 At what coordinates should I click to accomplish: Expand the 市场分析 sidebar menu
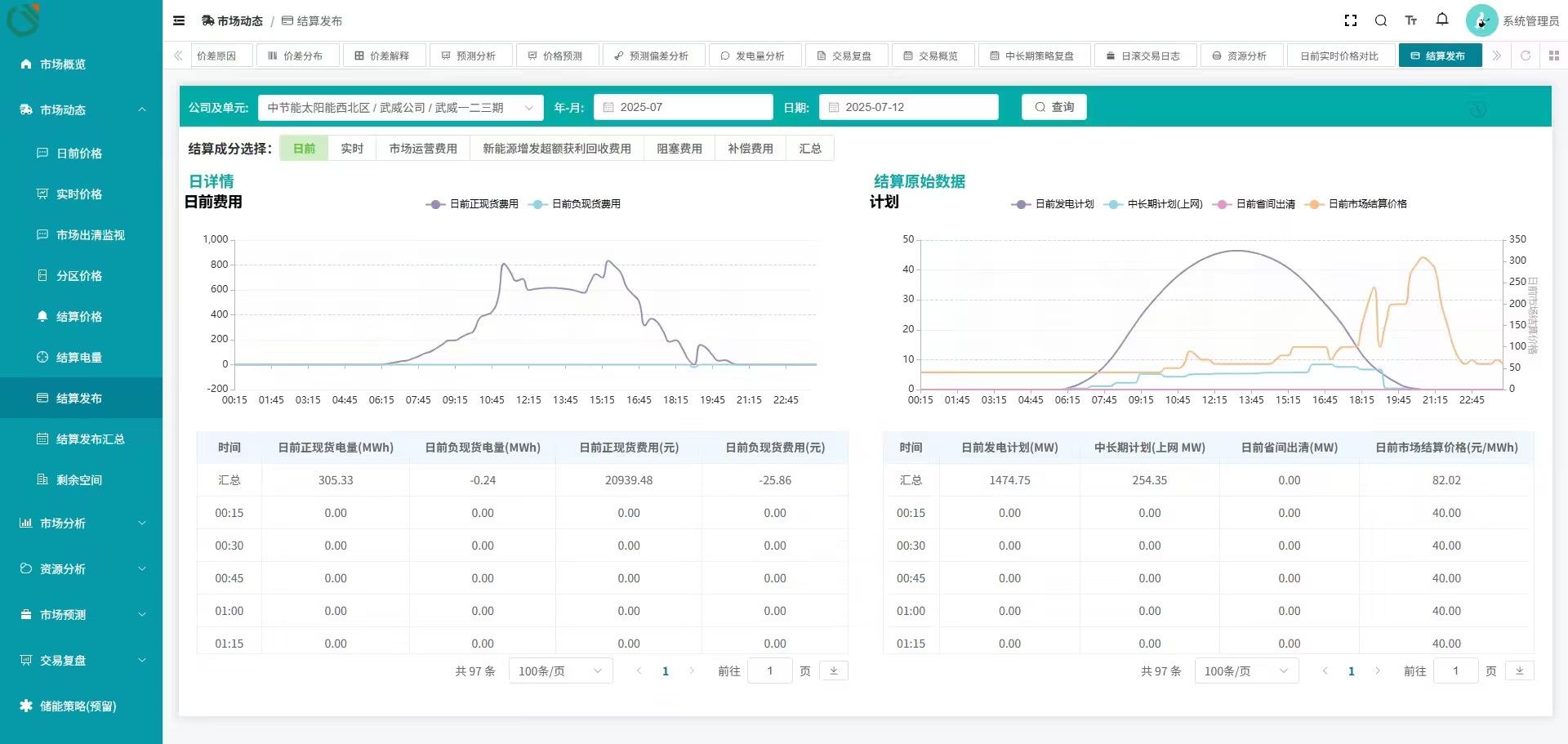(82, 523)
